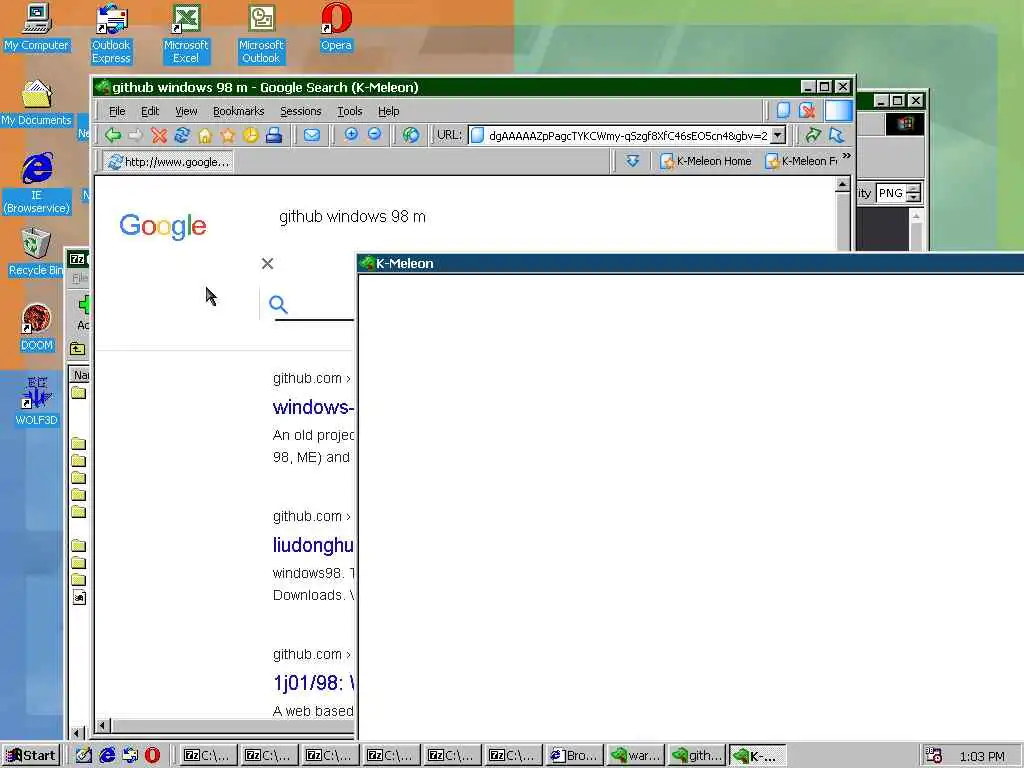
Task: Open the Bookmarks menu
Action: click(x=238, y=111)
